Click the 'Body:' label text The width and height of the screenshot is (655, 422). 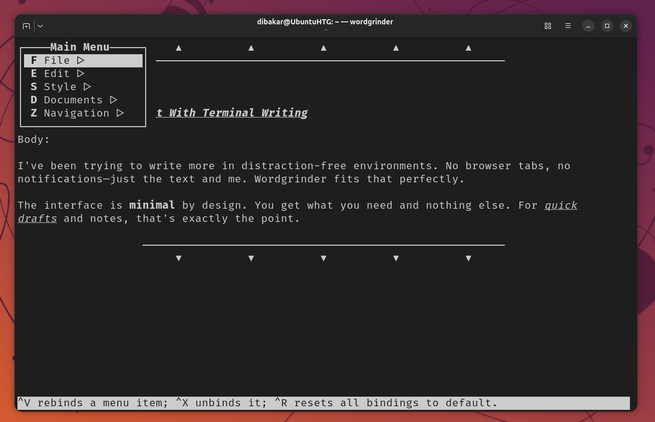pyautogui.click(x=33, y=140)
